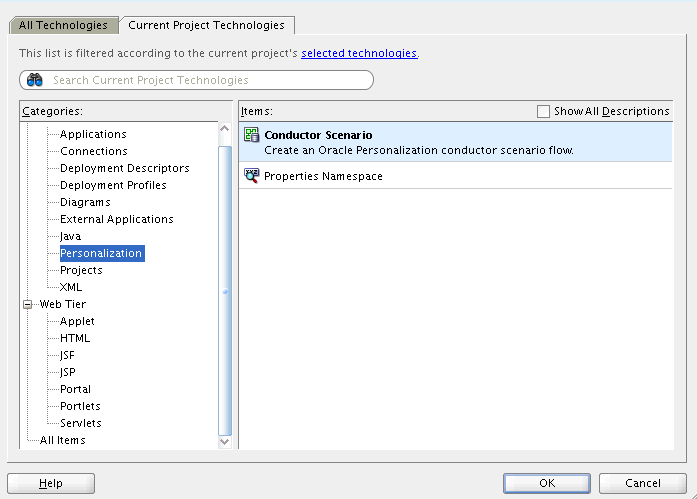Select the Deployment Profiles category
Screen dimensions: 697x499
[113, 185]
